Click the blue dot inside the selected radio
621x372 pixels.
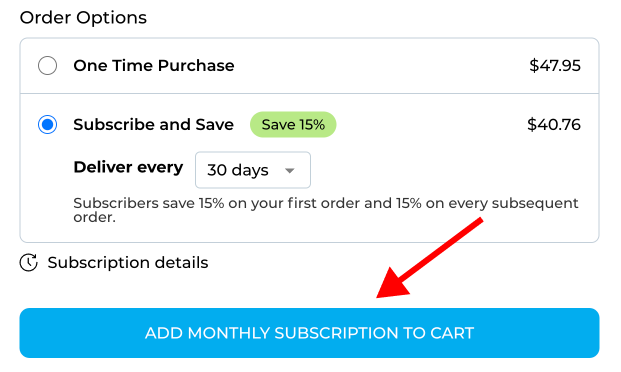48,124
